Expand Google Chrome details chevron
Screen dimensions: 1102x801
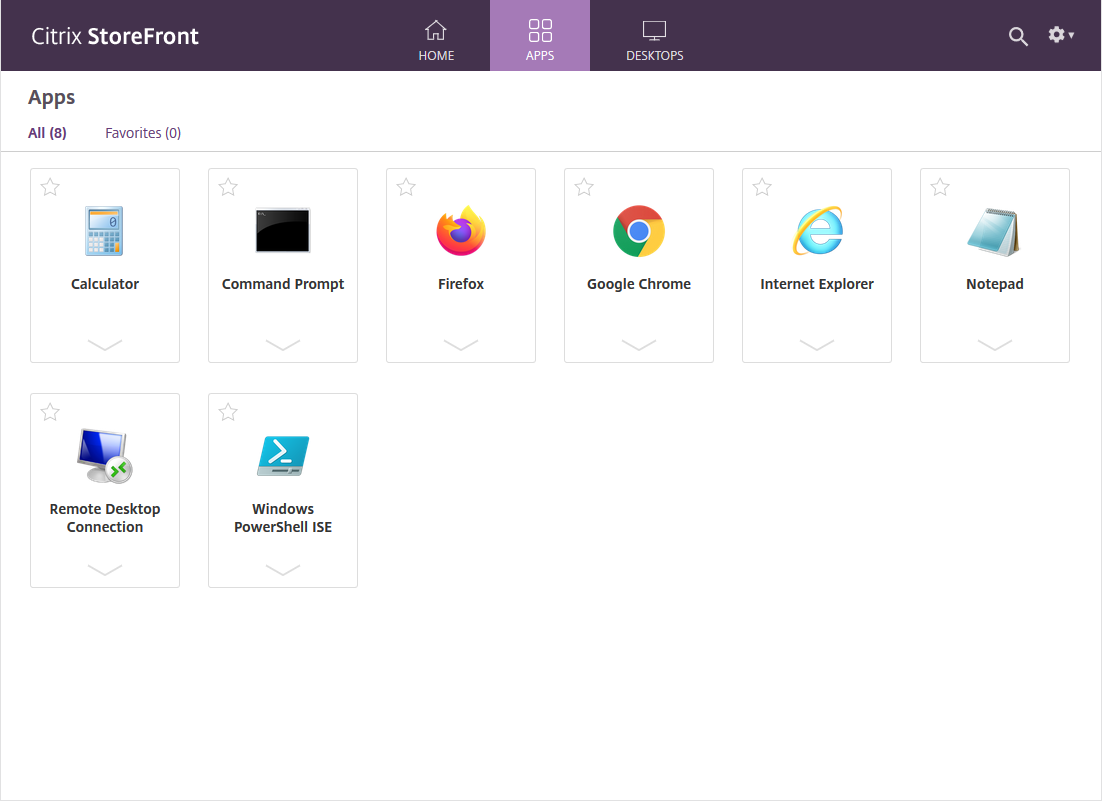[639, 344]
